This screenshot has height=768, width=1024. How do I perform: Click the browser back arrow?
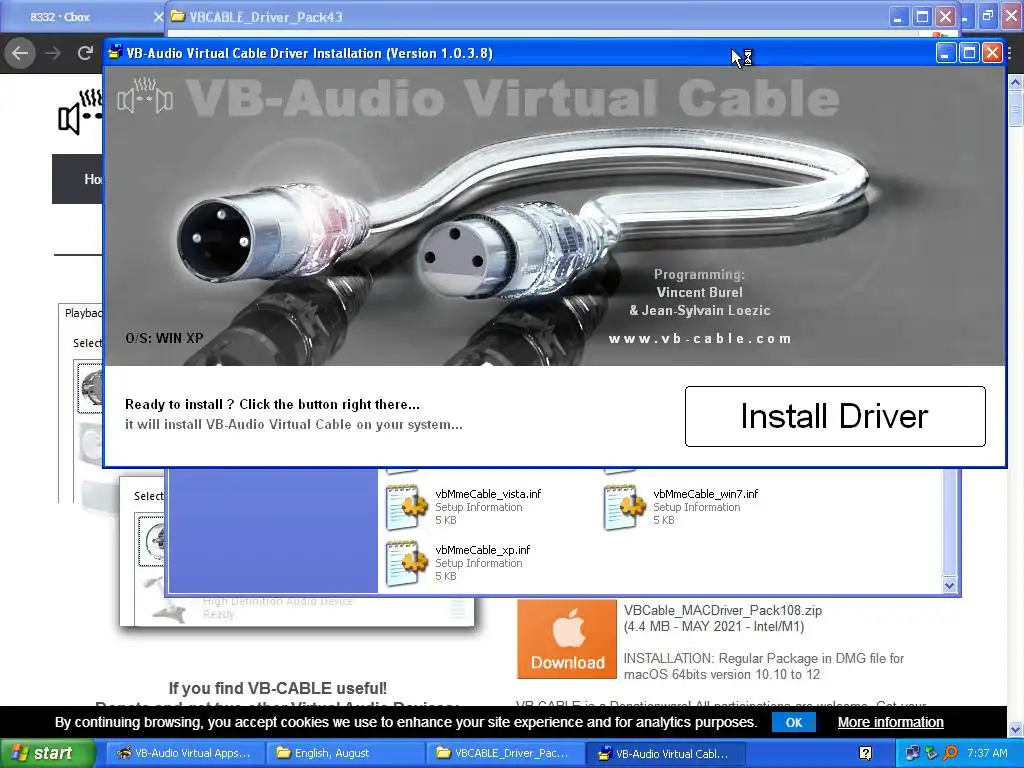20,53
